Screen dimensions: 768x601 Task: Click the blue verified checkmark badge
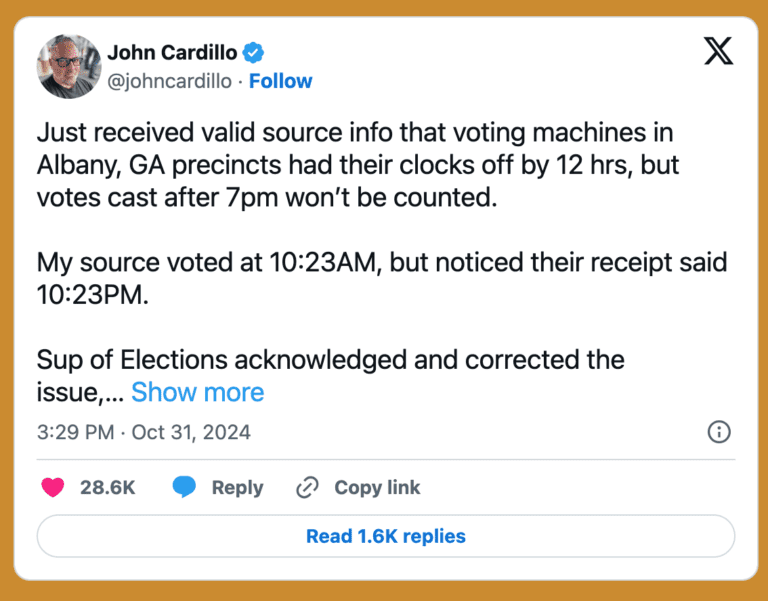coord(255,53)
